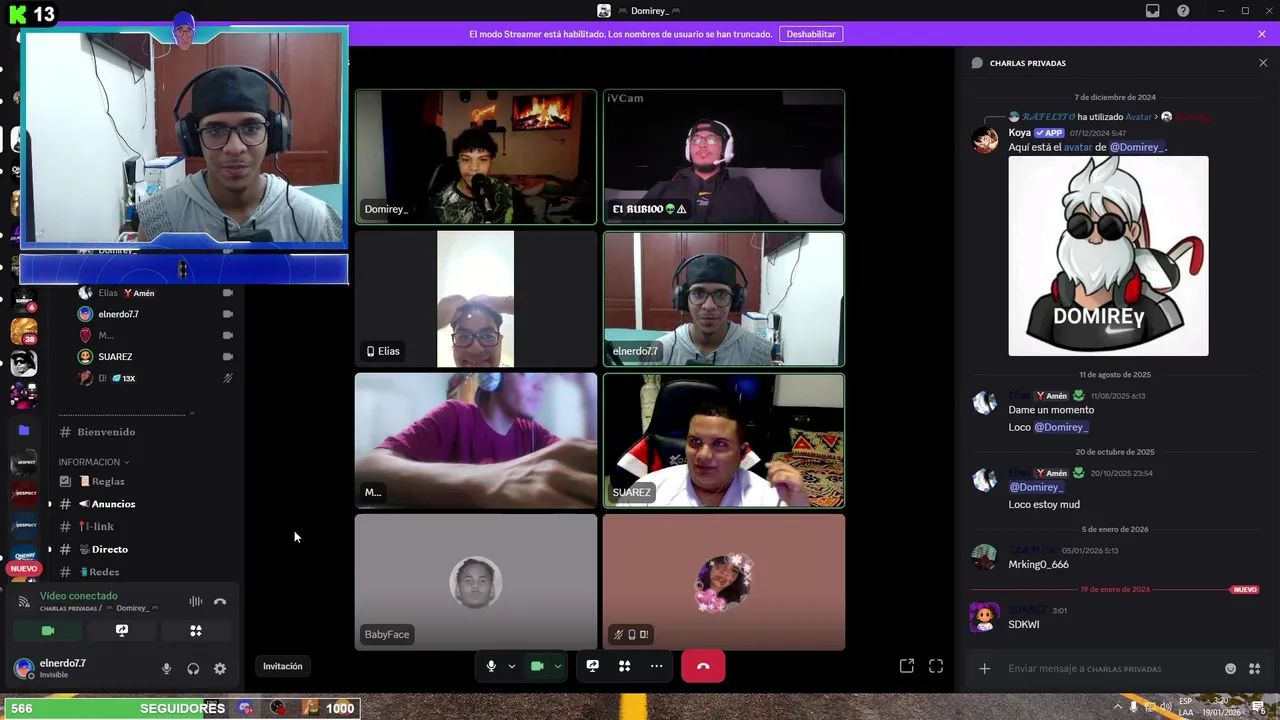The image size is (1280, 720).
Task: Open activities button in voice status panel
Action: pyautogui.click(x=196, y=631)
